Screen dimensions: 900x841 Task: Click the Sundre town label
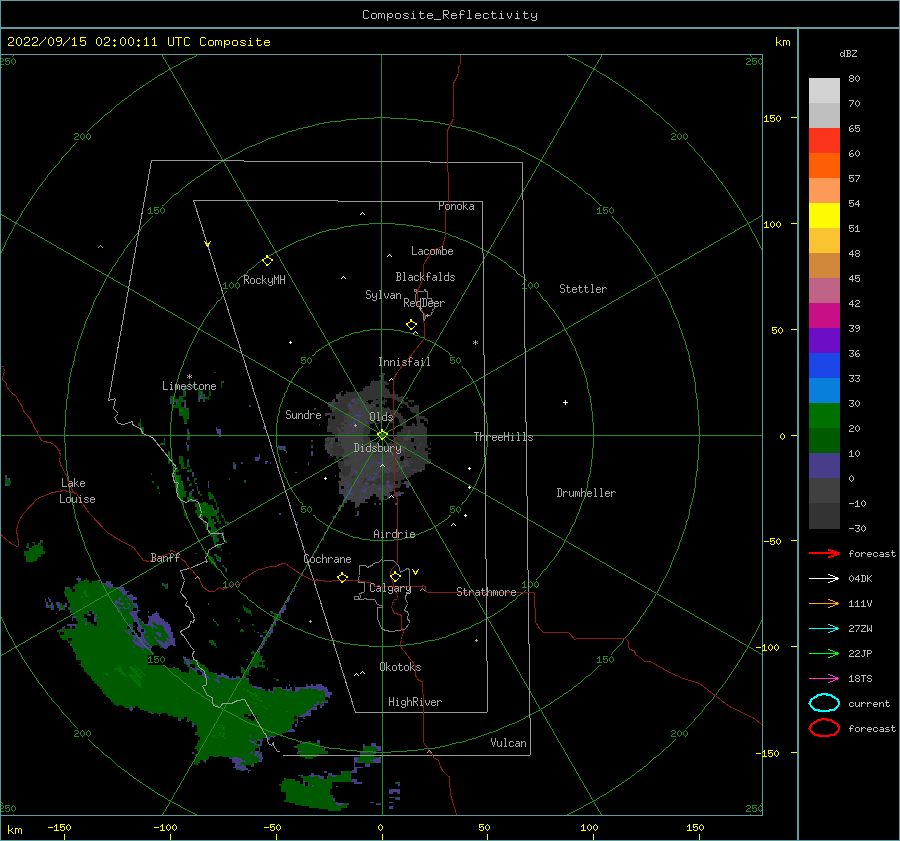coord(303,415)
